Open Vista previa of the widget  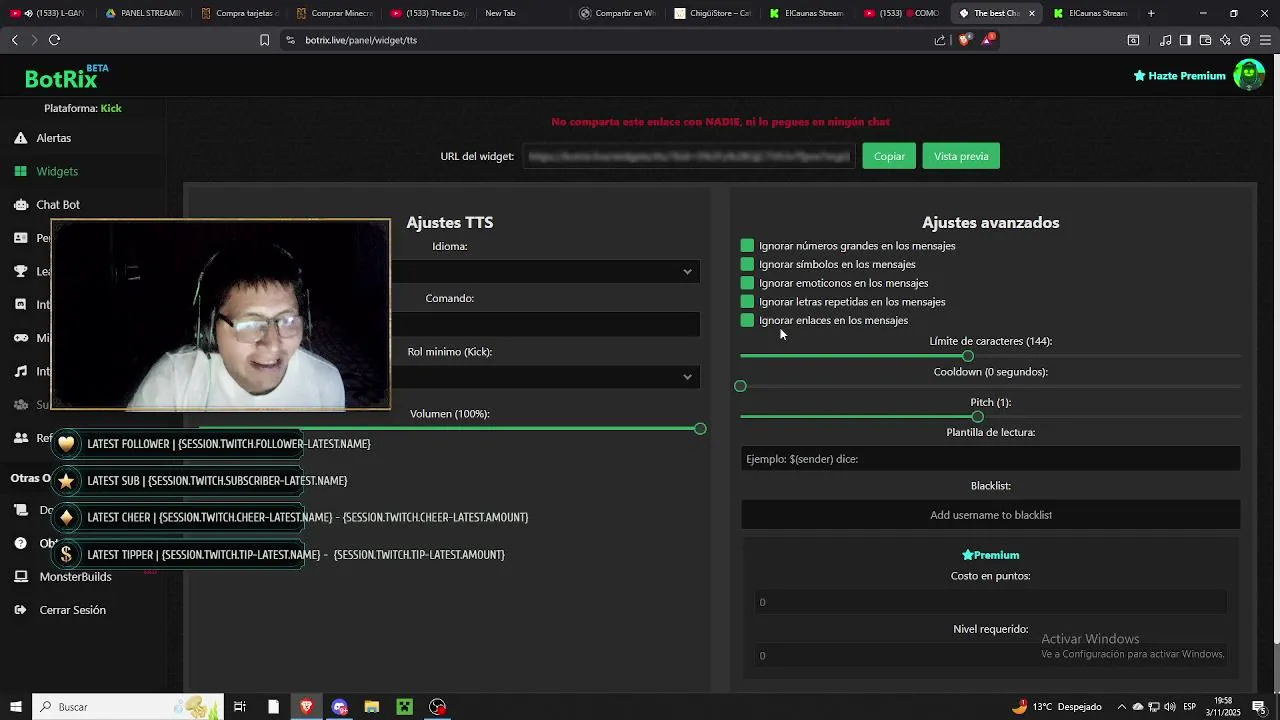961,156
